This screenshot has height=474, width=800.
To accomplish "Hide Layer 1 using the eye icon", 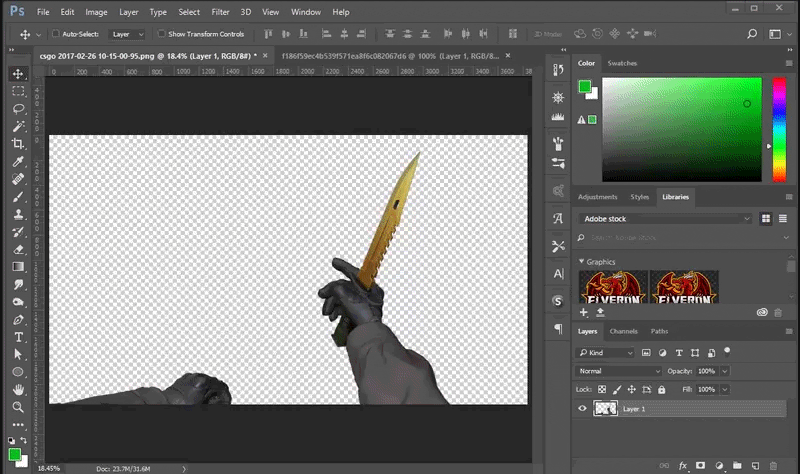I will [x=583, y=408].
